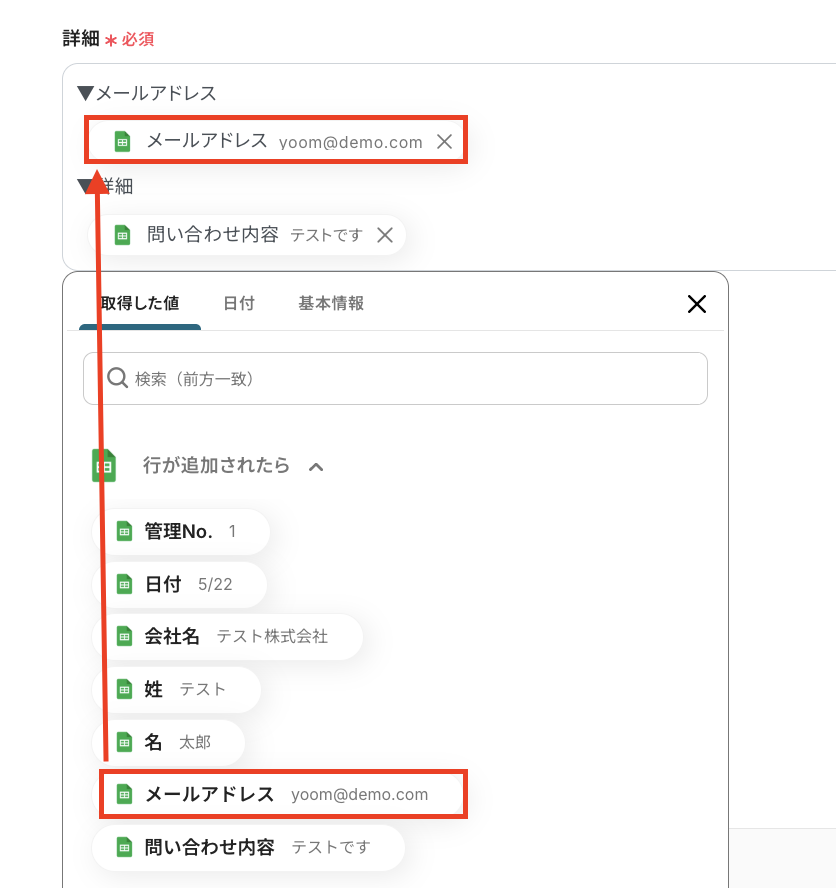The width and height of the screenshot is (836, 888).
Task: Click the yoom@demo.com value in the list
Action: 360,795
